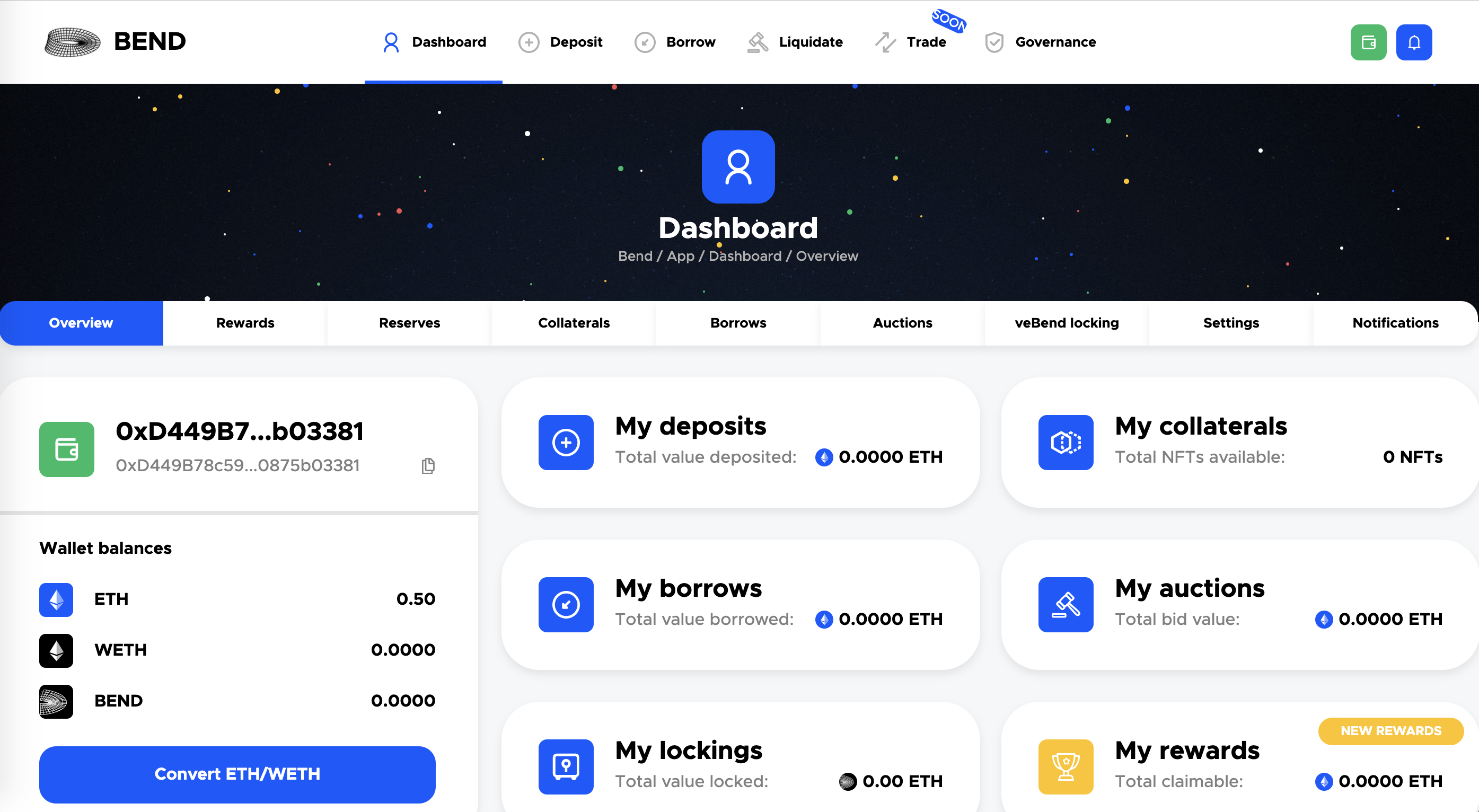Open the veBend locking tab
This screenshot has height=812, width=1479.
pyautogui.click(x=1066, y=323)
